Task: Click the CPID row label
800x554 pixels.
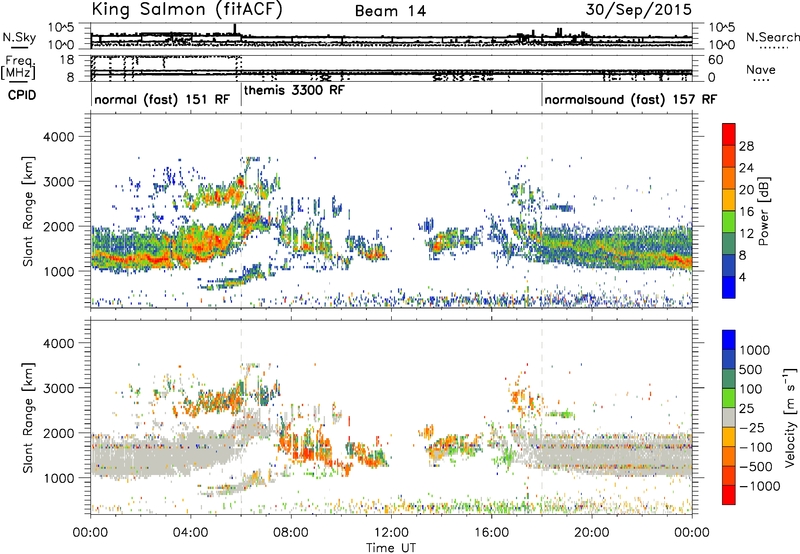Action: click(22, 95)
